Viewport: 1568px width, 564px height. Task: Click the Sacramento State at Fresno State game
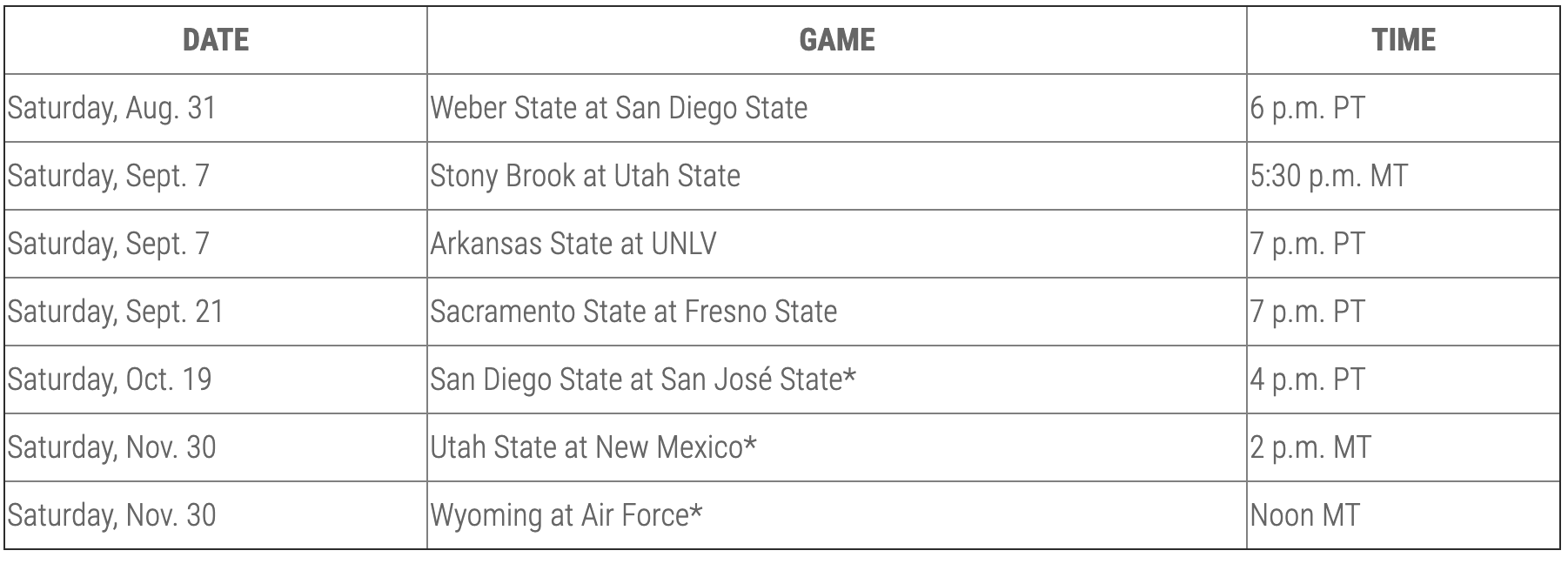pyautogui.click(x=633, y=312)
